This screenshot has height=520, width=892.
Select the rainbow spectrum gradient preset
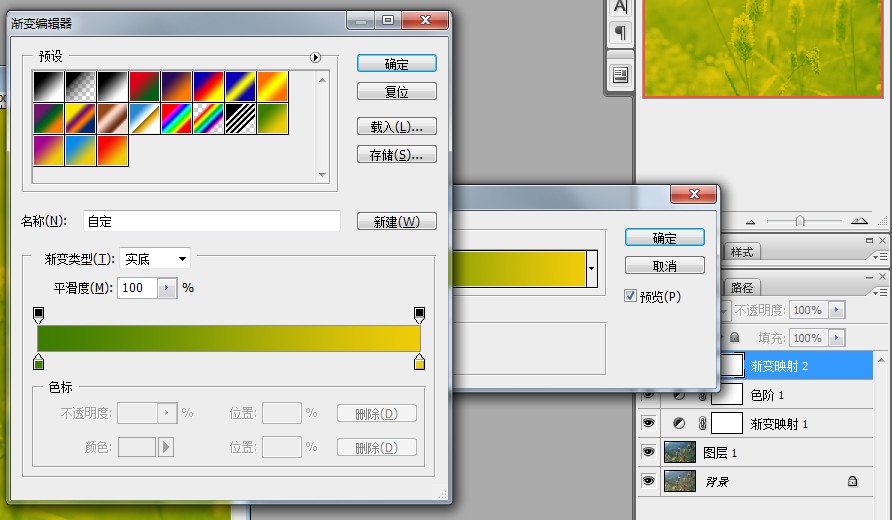point(177,119)
